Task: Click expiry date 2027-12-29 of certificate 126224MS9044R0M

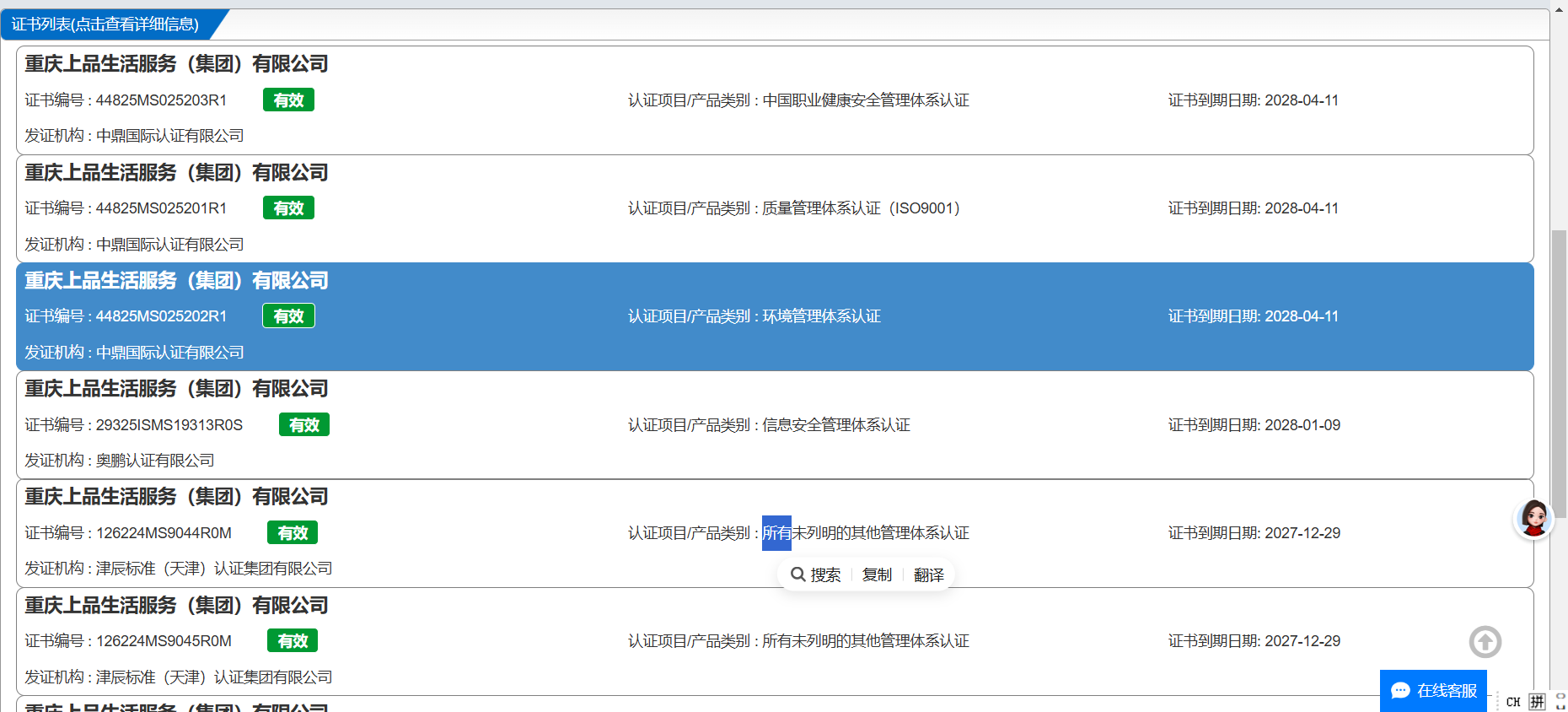Action: point(1302,533)
